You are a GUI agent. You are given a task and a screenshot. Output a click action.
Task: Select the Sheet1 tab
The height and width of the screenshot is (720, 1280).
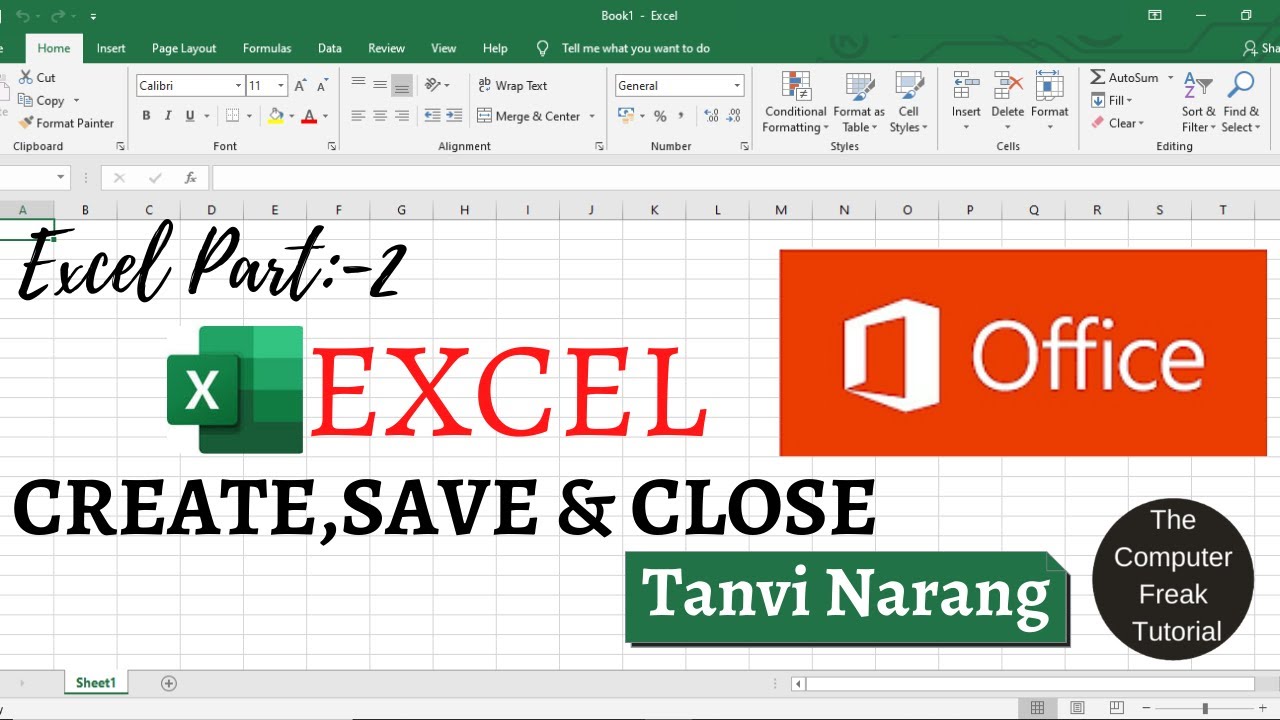click(x=96, y=683)
